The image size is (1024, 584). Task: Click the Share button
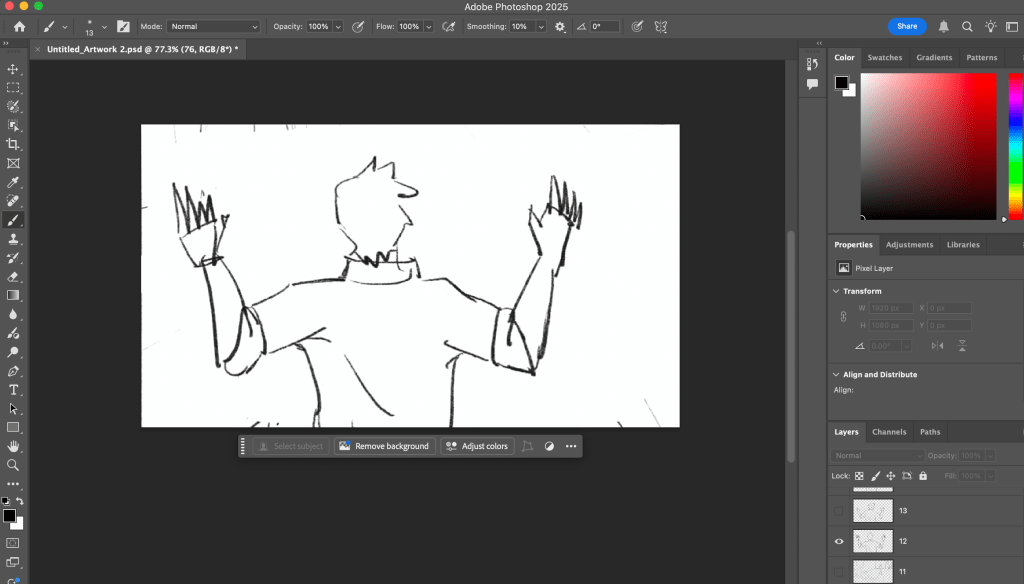(x=906, y=26)
